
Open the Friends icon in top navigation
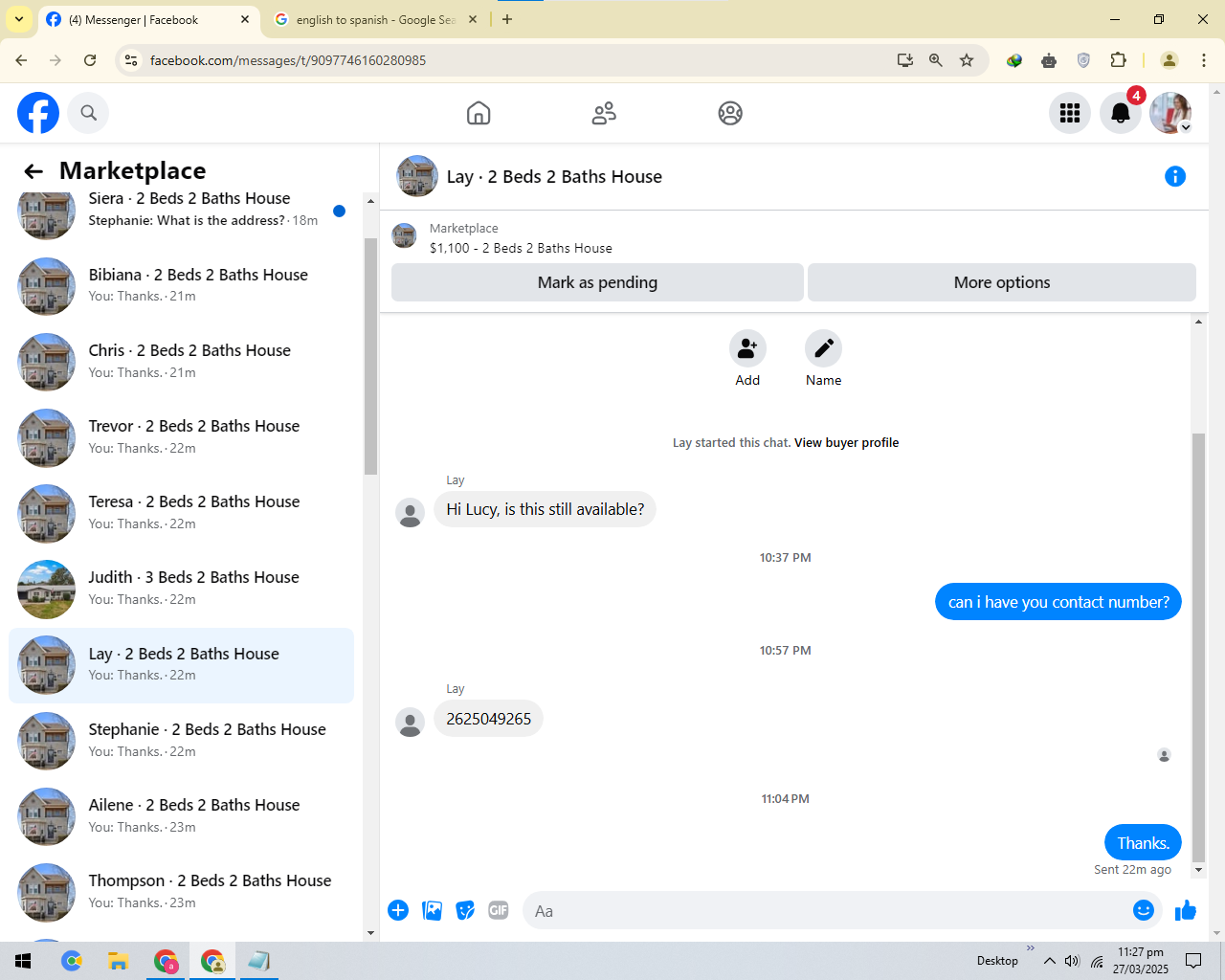(604, 113)
